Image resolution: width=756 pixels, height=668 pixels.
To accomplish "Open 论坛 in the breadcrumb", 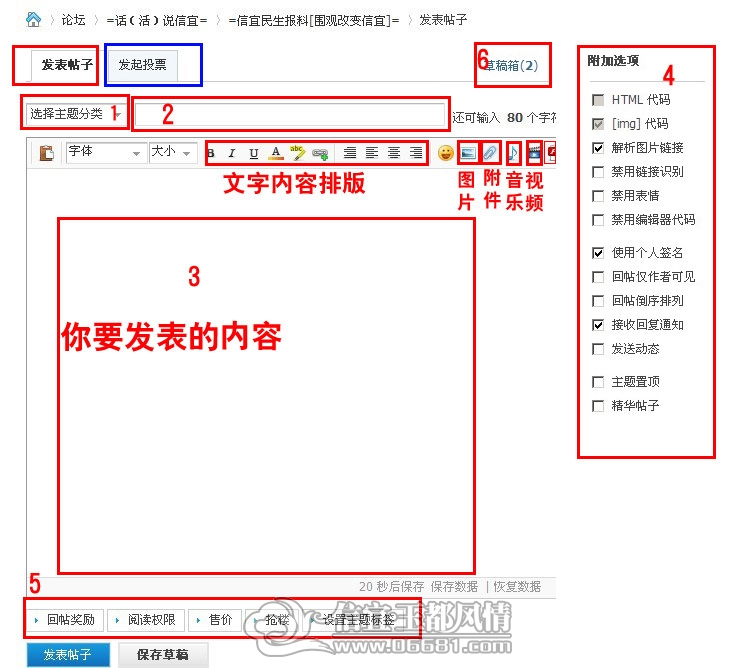I will (x=73, y=20).
